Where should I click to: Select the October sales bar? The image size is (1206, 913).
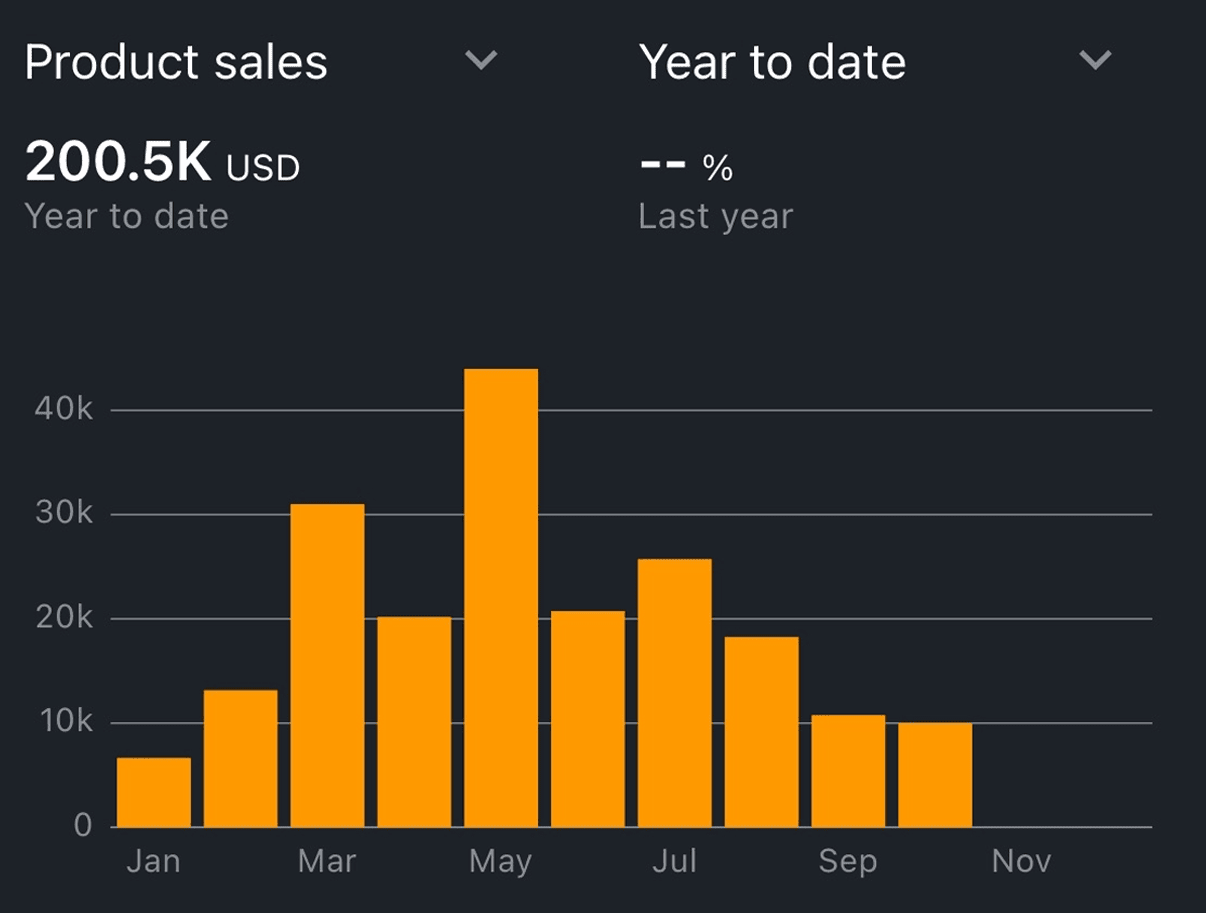pos(935,774)
